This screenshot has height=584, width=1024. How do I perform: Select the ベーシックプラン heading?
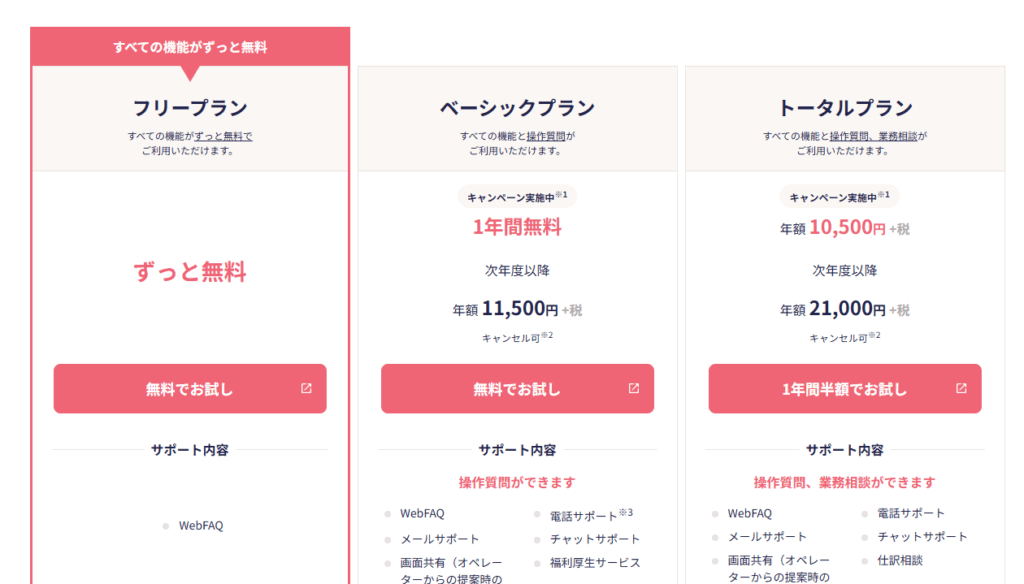(517, 108)
